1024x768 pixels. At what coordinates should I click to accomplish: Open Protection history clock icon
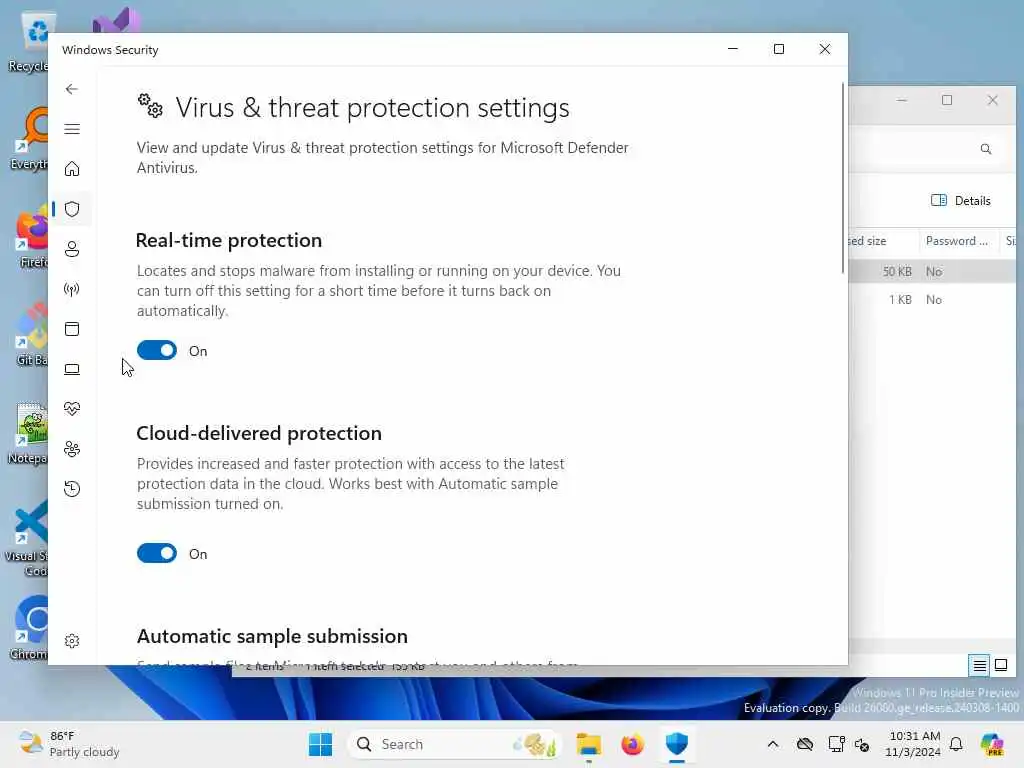coord(72,489)
